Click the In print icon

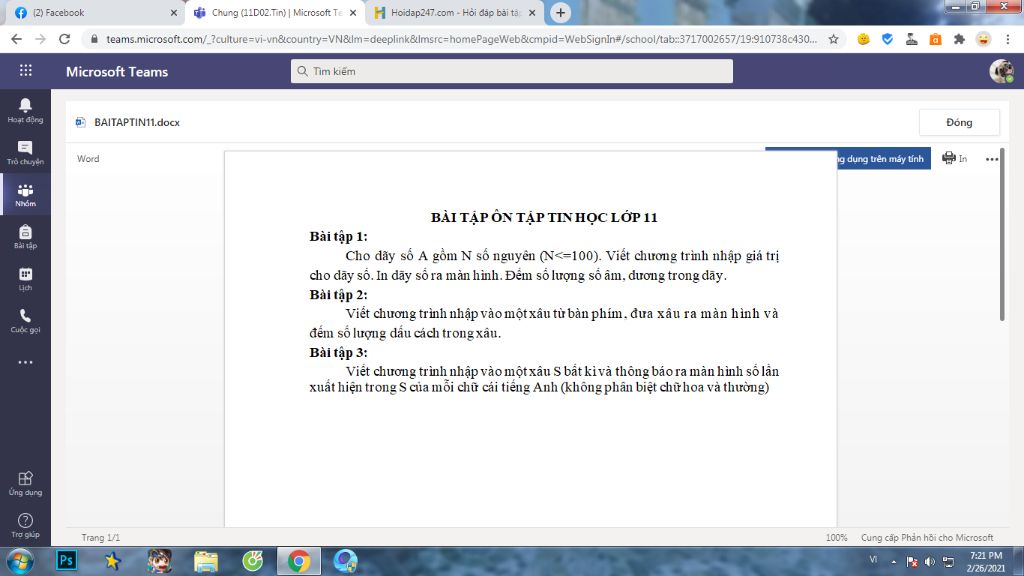[x=954, y=158]
